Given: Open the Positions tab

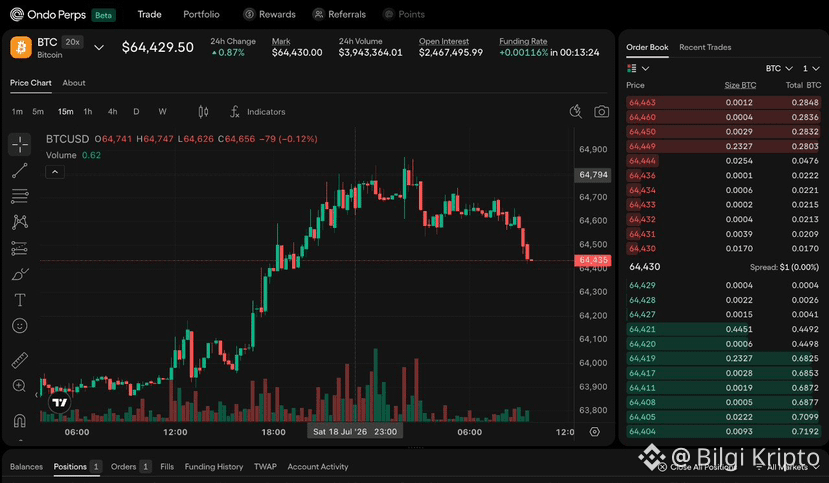Looking at the screenshot, I should coord(77,467).
